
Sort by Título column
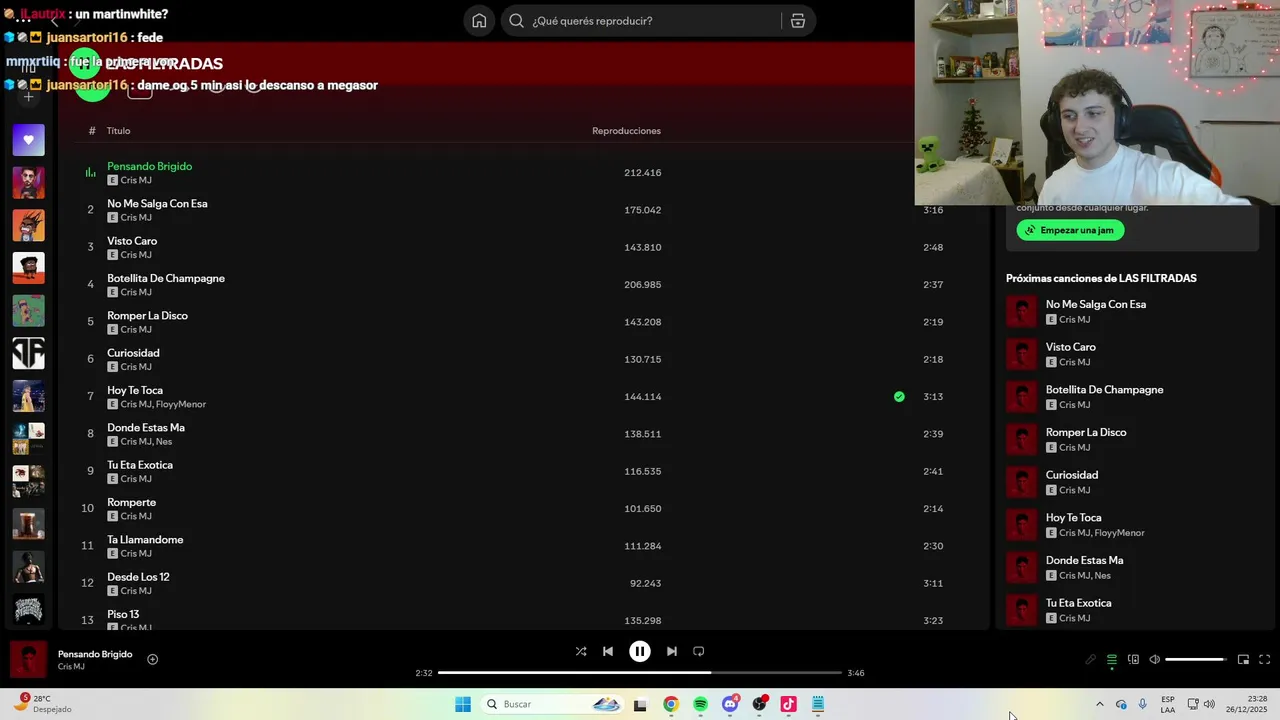118,131
